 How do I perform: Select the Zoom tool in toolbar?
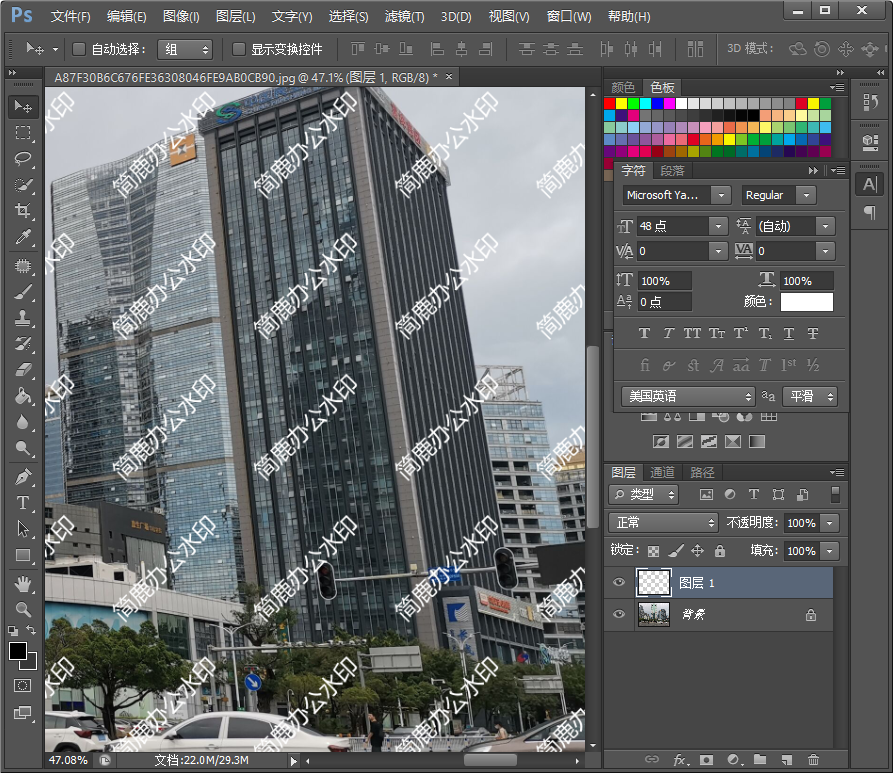click(x=23, y=609)
